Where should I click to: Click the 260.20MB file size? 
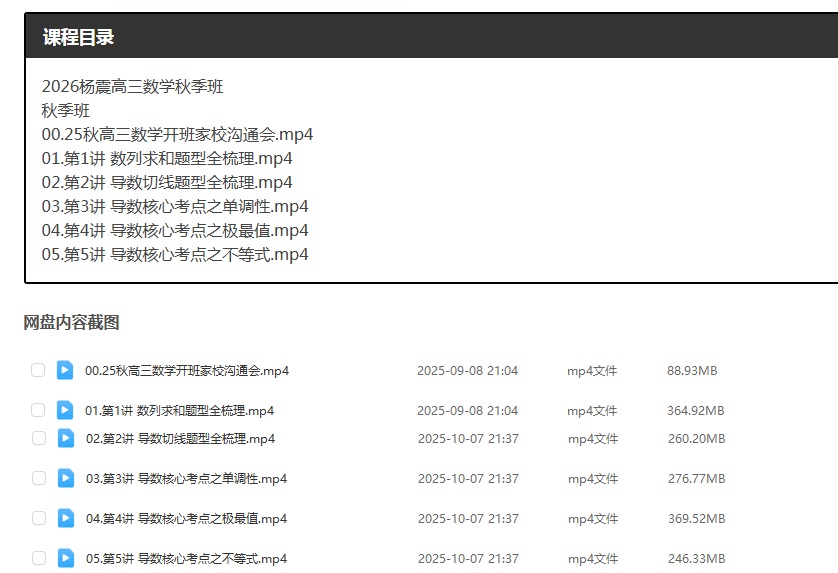pos(697,438)
